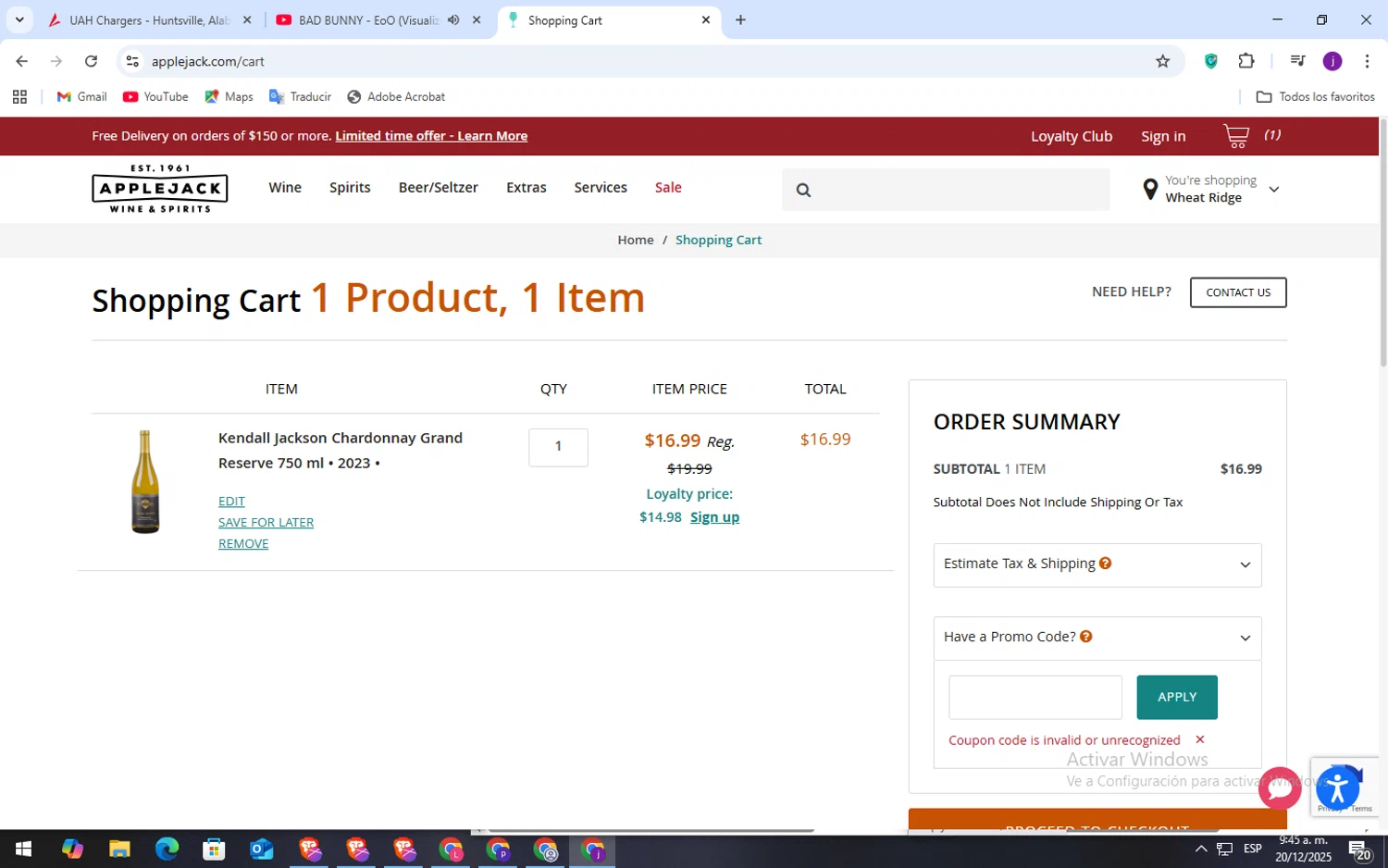
Task: Click the Promo Code help question icon
Action: pyautogui.click(x=1086, y=636)
